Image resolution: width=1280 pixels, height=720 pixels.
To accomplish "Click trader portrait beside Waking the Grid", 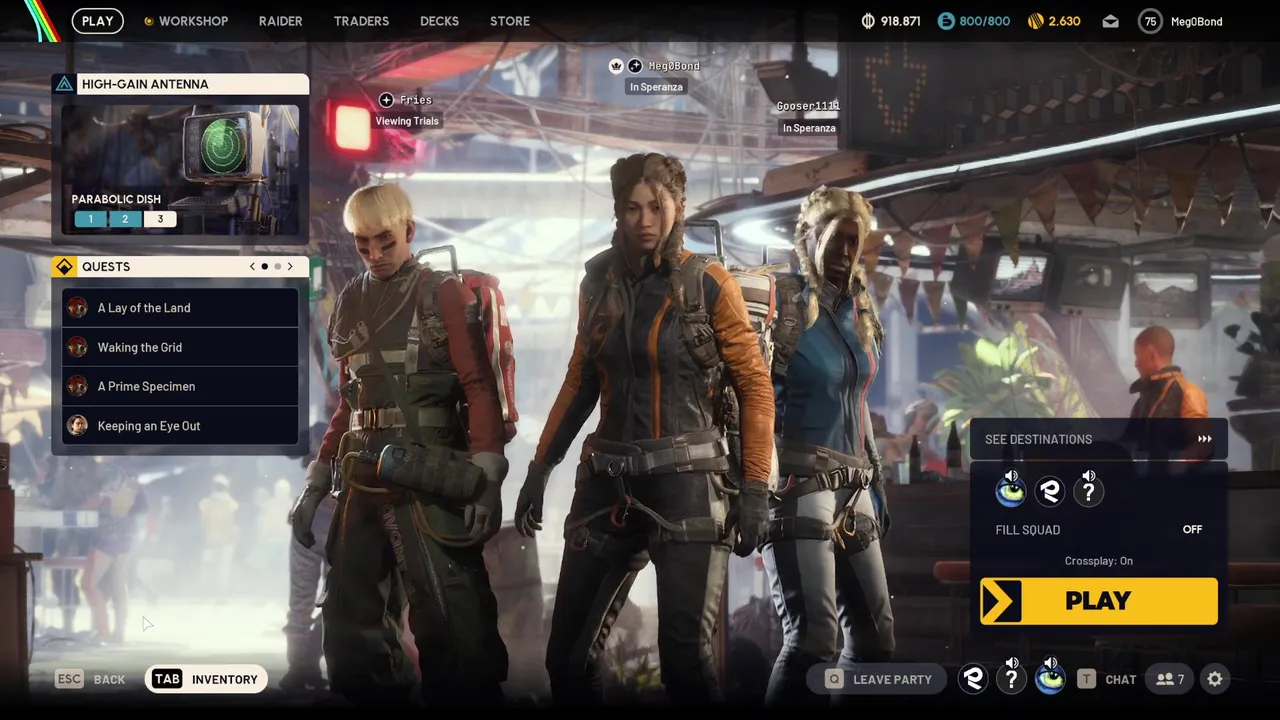I will [x=77, y=347].
